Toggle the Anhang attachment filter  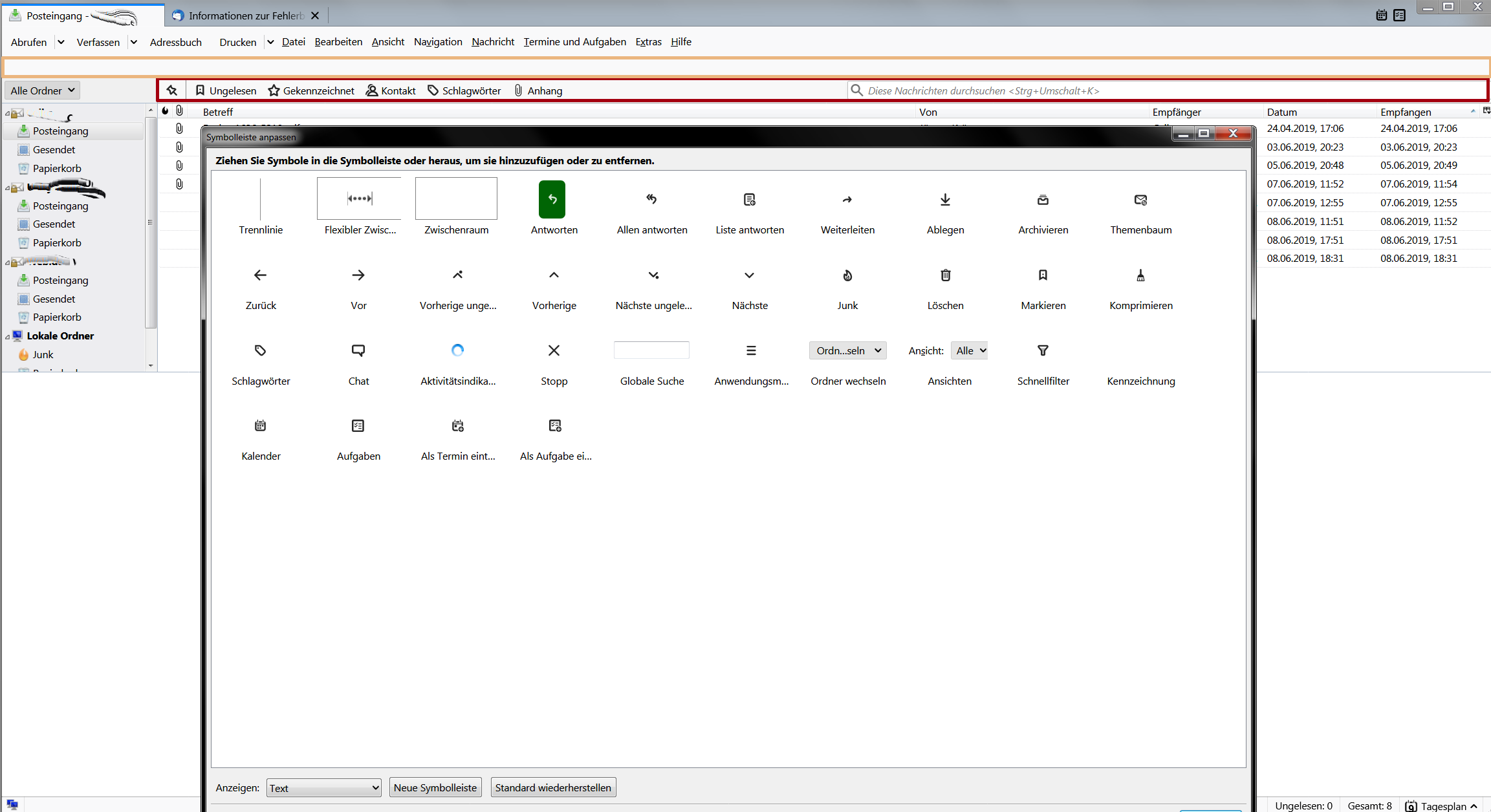click(538, 91)
